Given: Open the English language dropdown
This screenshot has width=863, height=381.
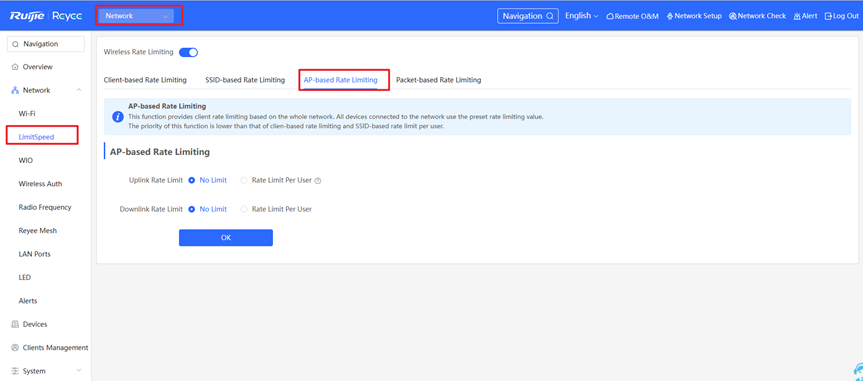Looking at the screenshot, I should pyautogui.click(x=581, y=16).
